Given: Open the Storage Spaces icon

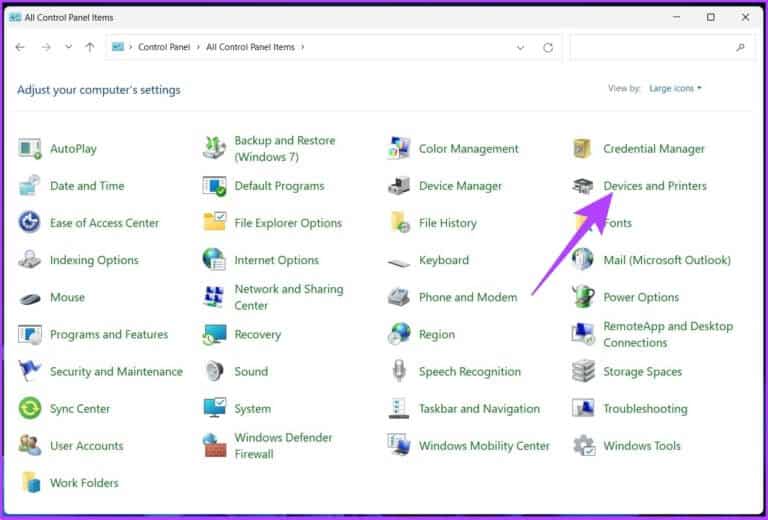Looking at the screenshot, I should click(x=583, y=371).
